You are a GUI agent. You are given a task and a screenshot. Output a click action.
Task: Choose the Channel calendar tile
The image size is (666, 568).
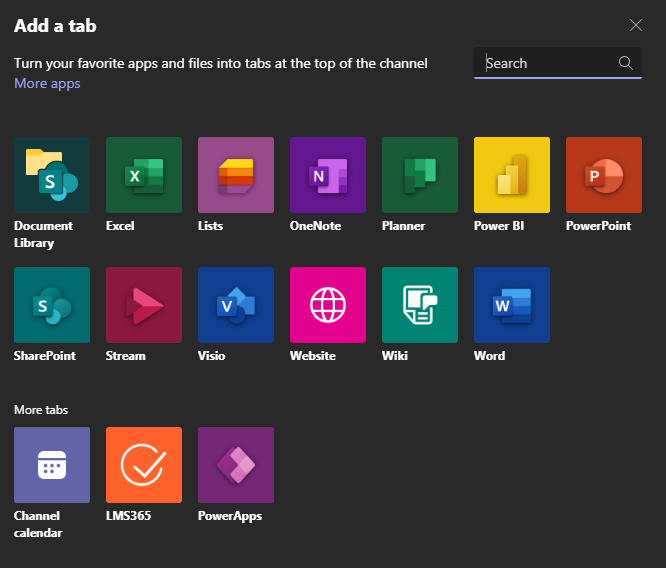[52, 465]
